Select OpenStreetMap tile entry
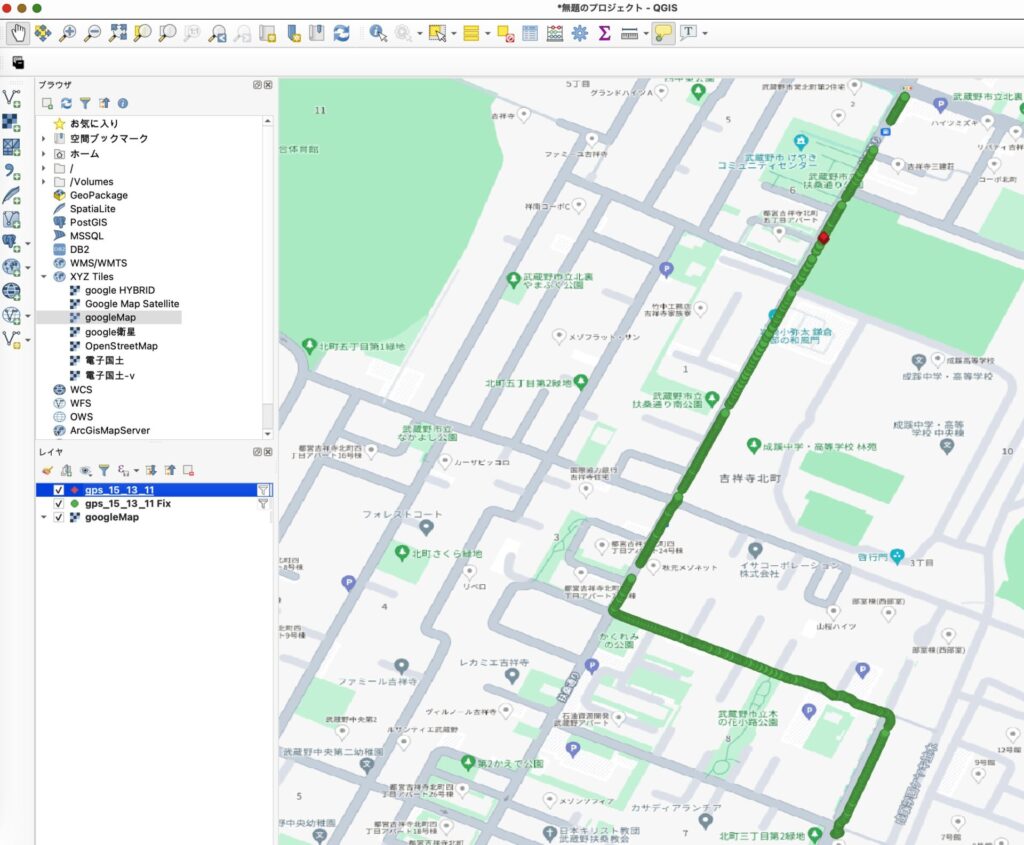 coord(121,346)
